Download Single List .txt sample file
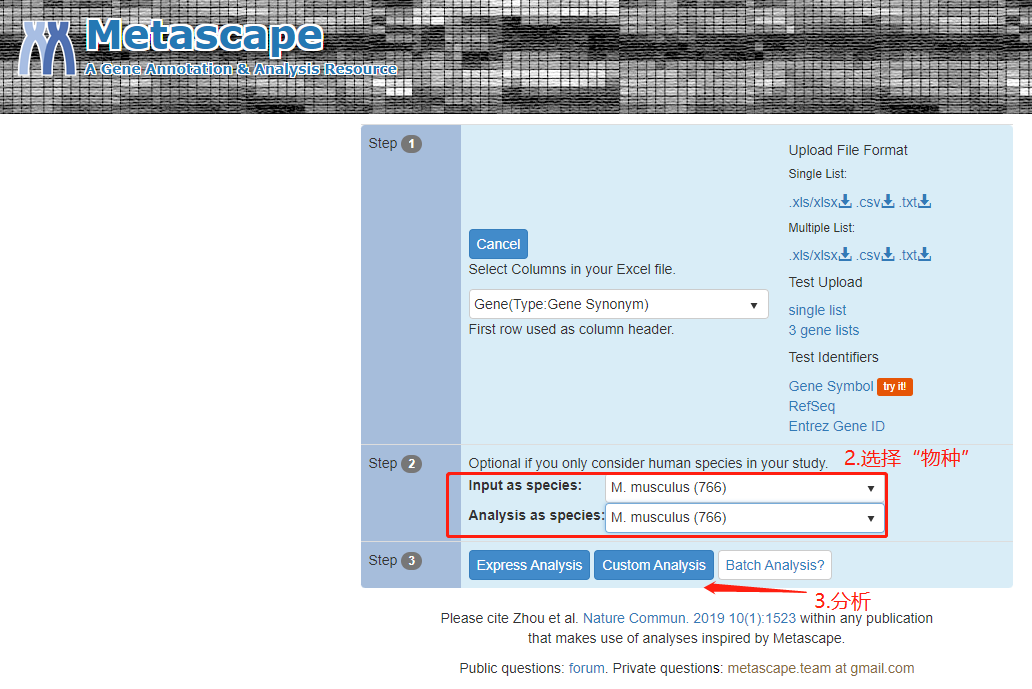The image size is (1032, 689). (x=914, y=202)
